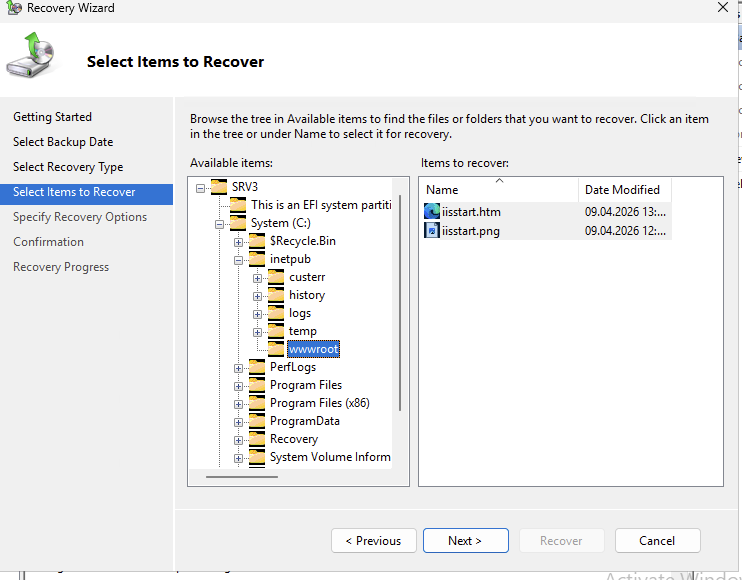742x580 pixels.
Task: Go to the Getting Started step
Action: pos(53,117)
